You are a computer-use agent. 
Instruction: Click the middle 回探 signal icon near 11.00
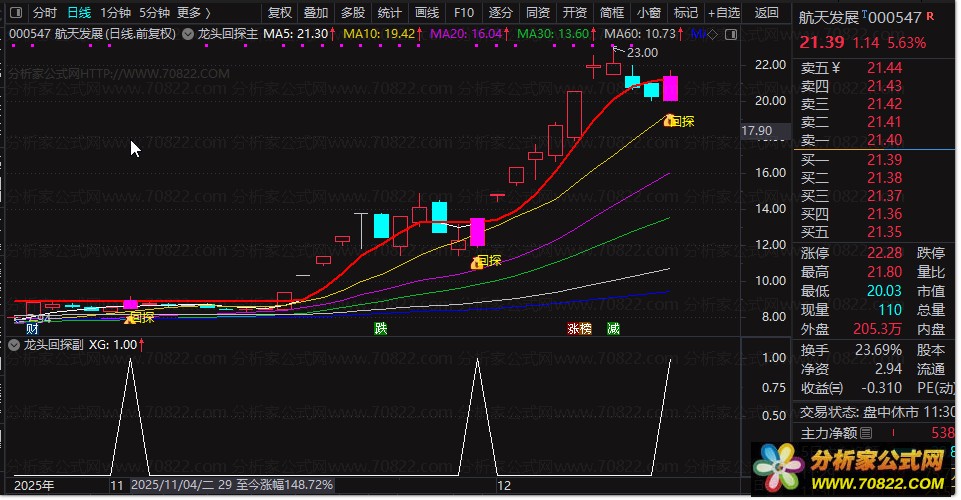click(477, 263)
